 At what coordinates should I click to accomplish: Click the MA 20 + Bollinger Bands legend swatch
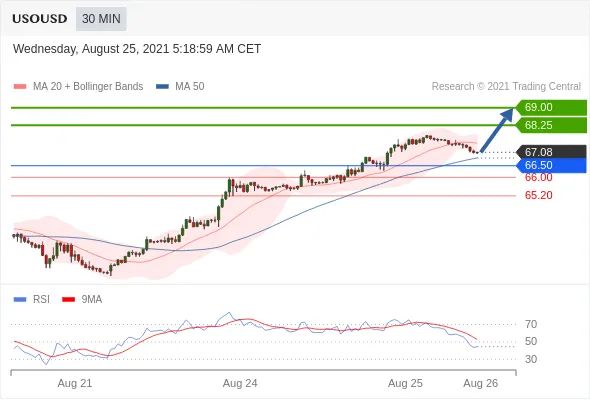pos(20,87)
